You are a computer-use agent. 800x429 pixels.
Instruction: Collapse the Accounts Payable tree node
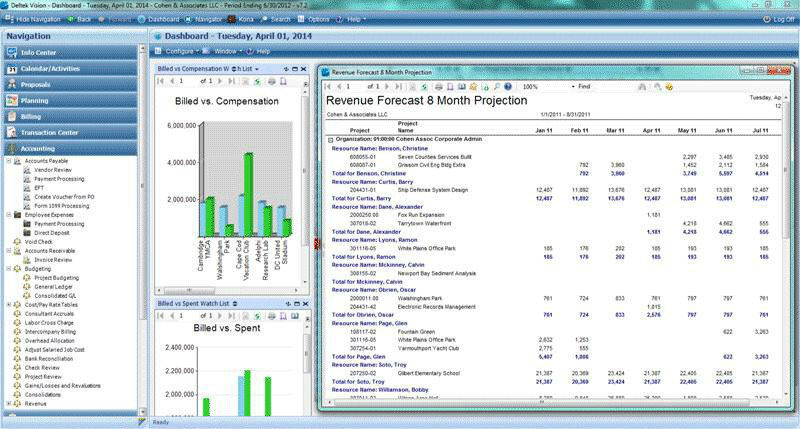point(8,161)
